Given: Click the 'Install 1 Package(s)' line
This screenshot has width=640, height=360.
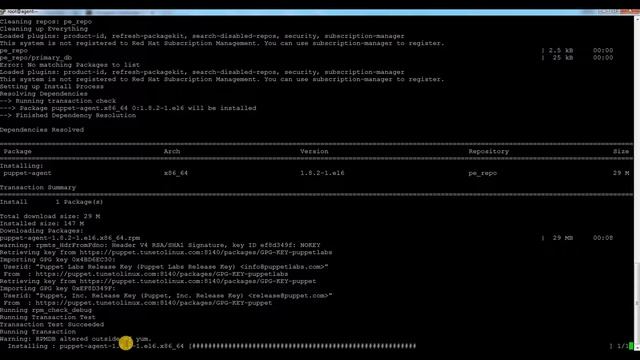Looking at the screenshot, I should [51, 202].
